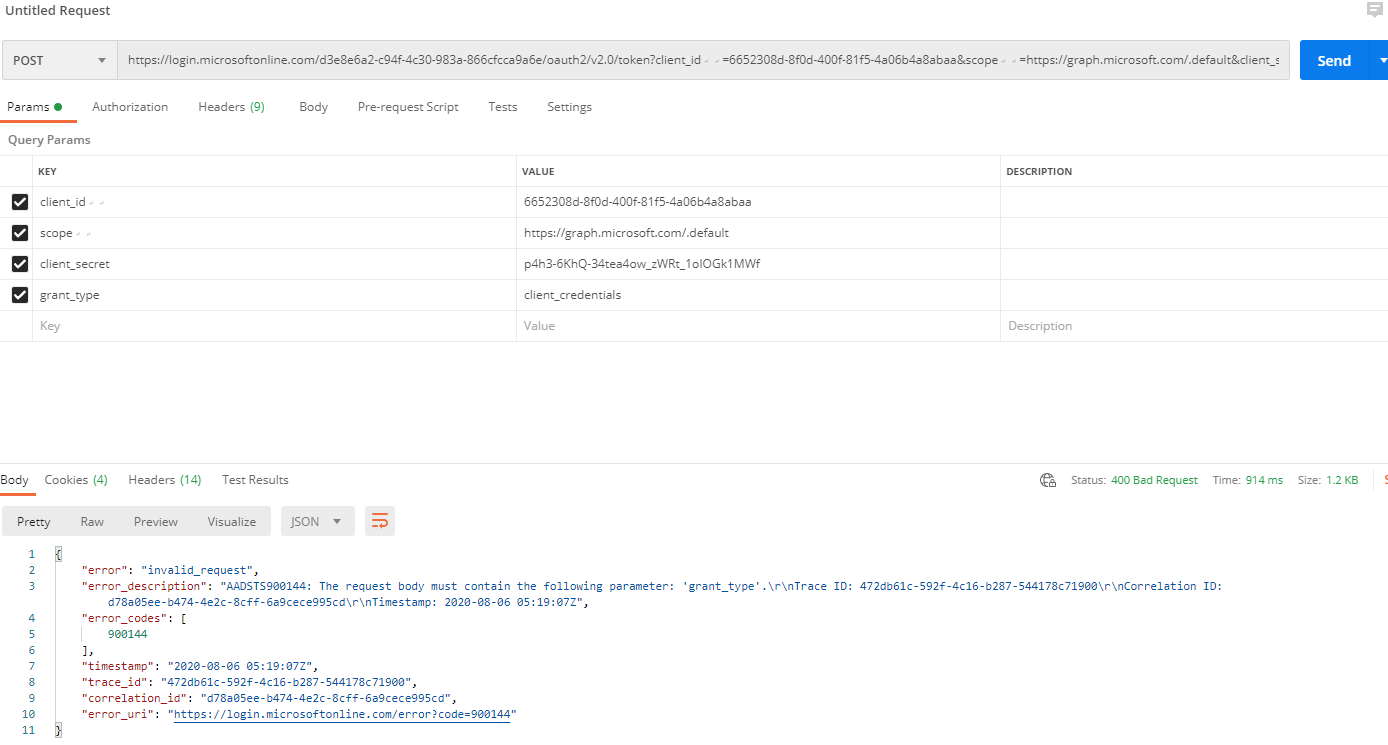Screen dimensions: 1388x745
Task: Click the "correlation_id" key on line 9
Action: (x=134, y=698)
